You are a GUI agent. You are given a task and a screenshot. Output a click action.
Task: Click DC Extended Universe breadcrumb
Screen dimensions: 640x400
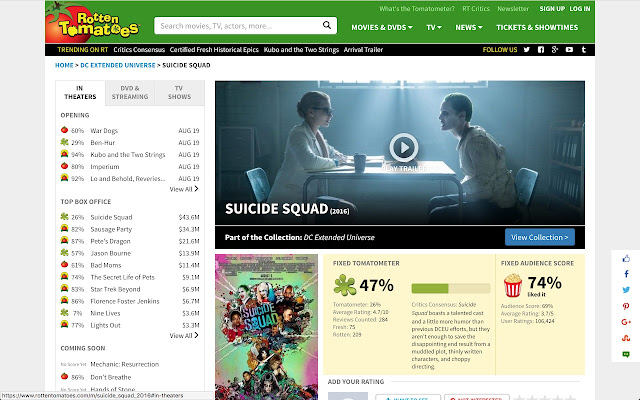[118, 65]
